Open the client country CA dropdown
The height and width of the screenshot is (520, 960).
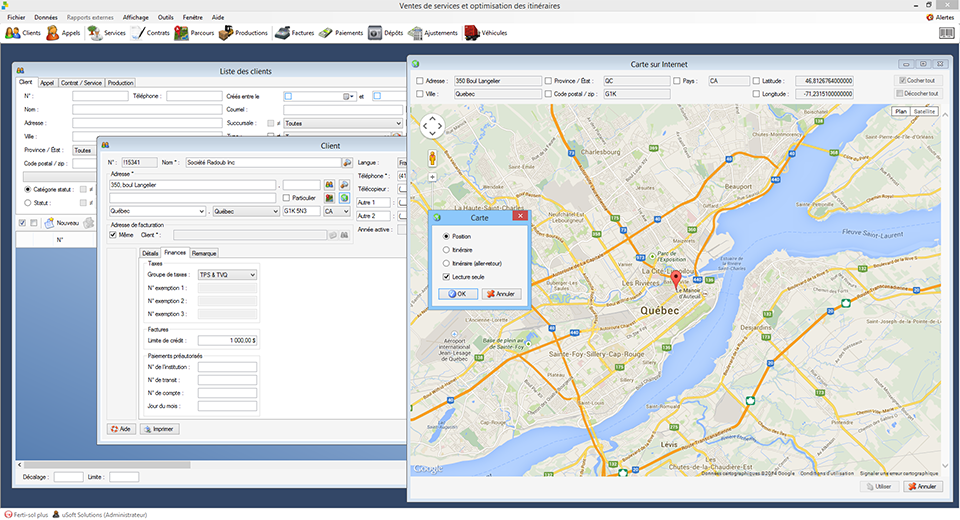click(337, 211)
